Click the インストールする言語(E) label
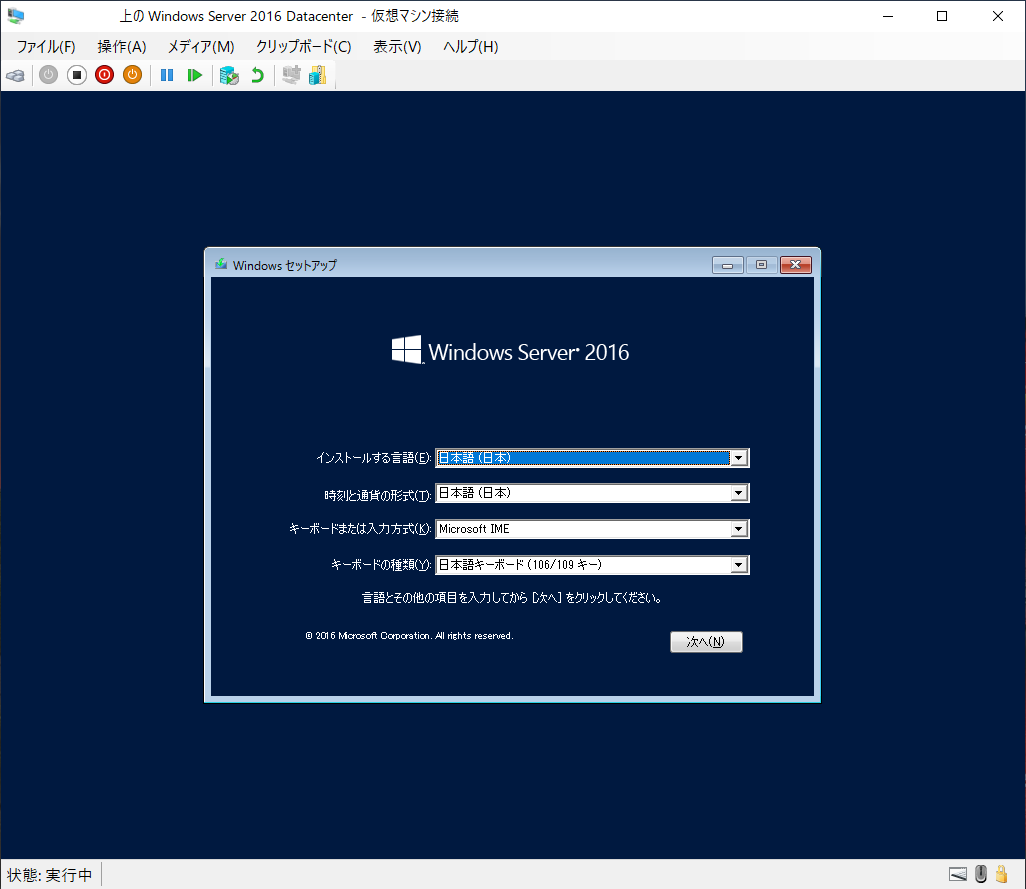 [x=374, y=458]
